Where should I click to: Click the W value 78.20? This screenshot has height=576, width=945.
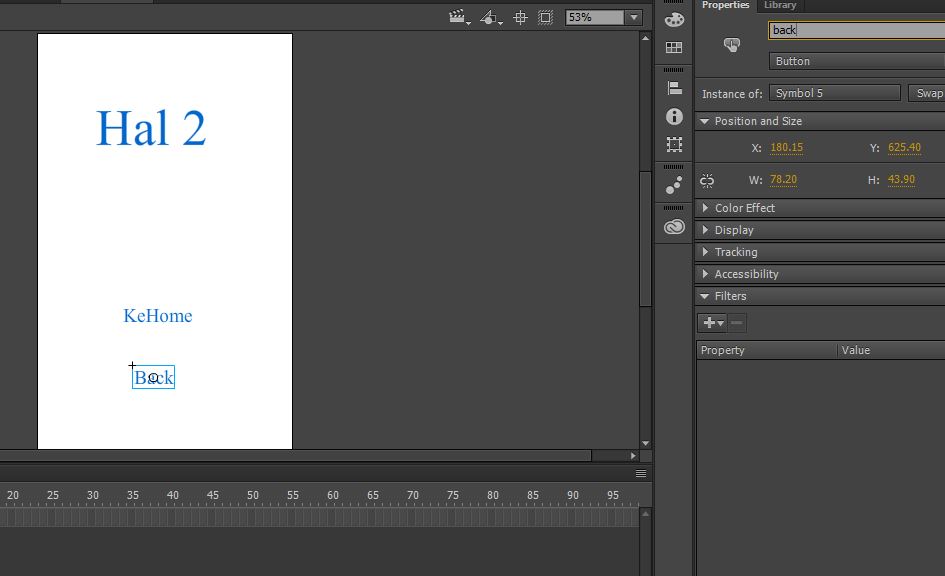[783, 180]
